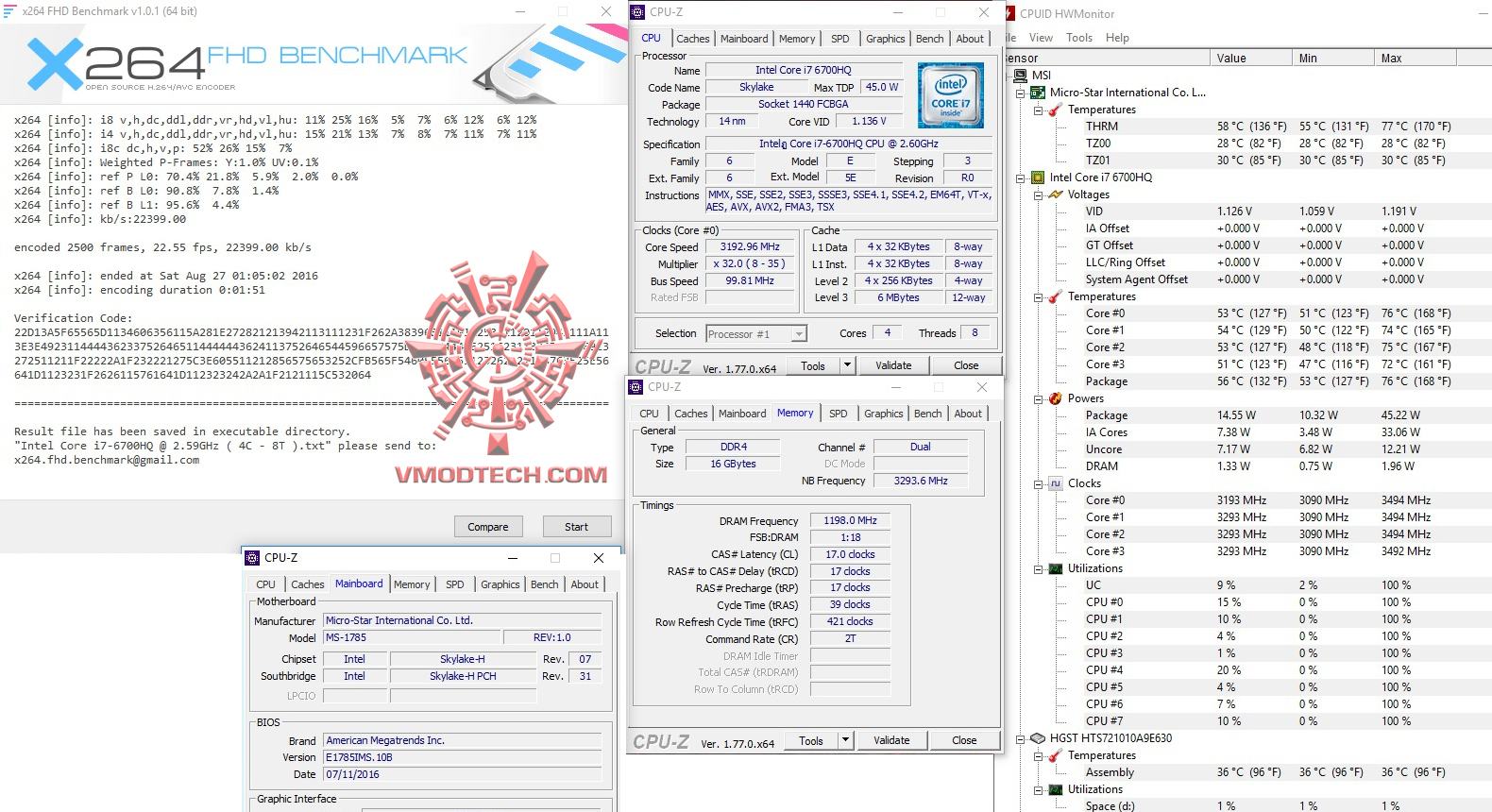Open Caches tab in CPU-Z Motherboard window
The image size is (1492, 812).
point(308,584)
